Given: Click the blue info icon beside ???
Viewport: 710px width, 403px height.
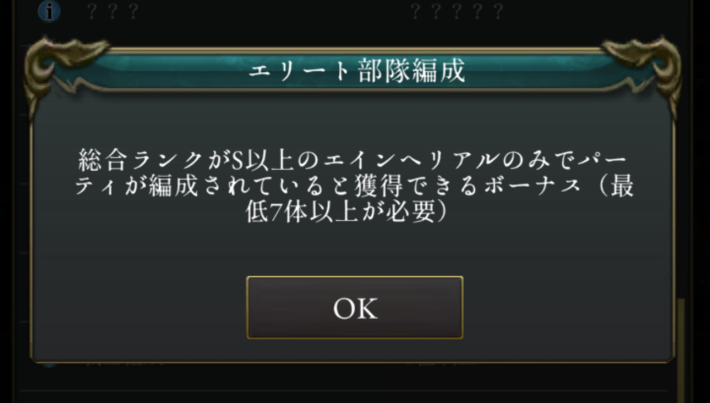Looking at the screenshot, I should (49, 11).
